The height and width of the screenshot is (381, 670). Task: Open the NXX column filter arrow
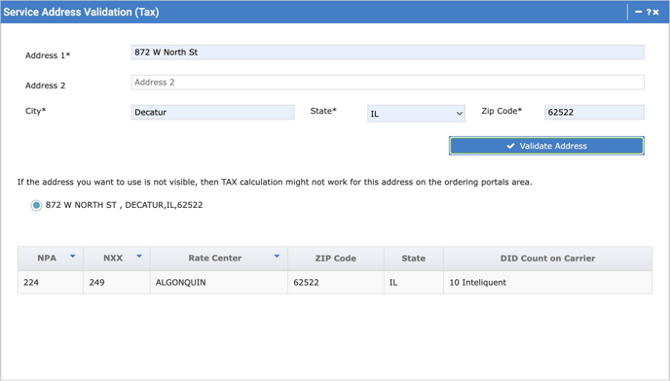click(x=139, y=256)
